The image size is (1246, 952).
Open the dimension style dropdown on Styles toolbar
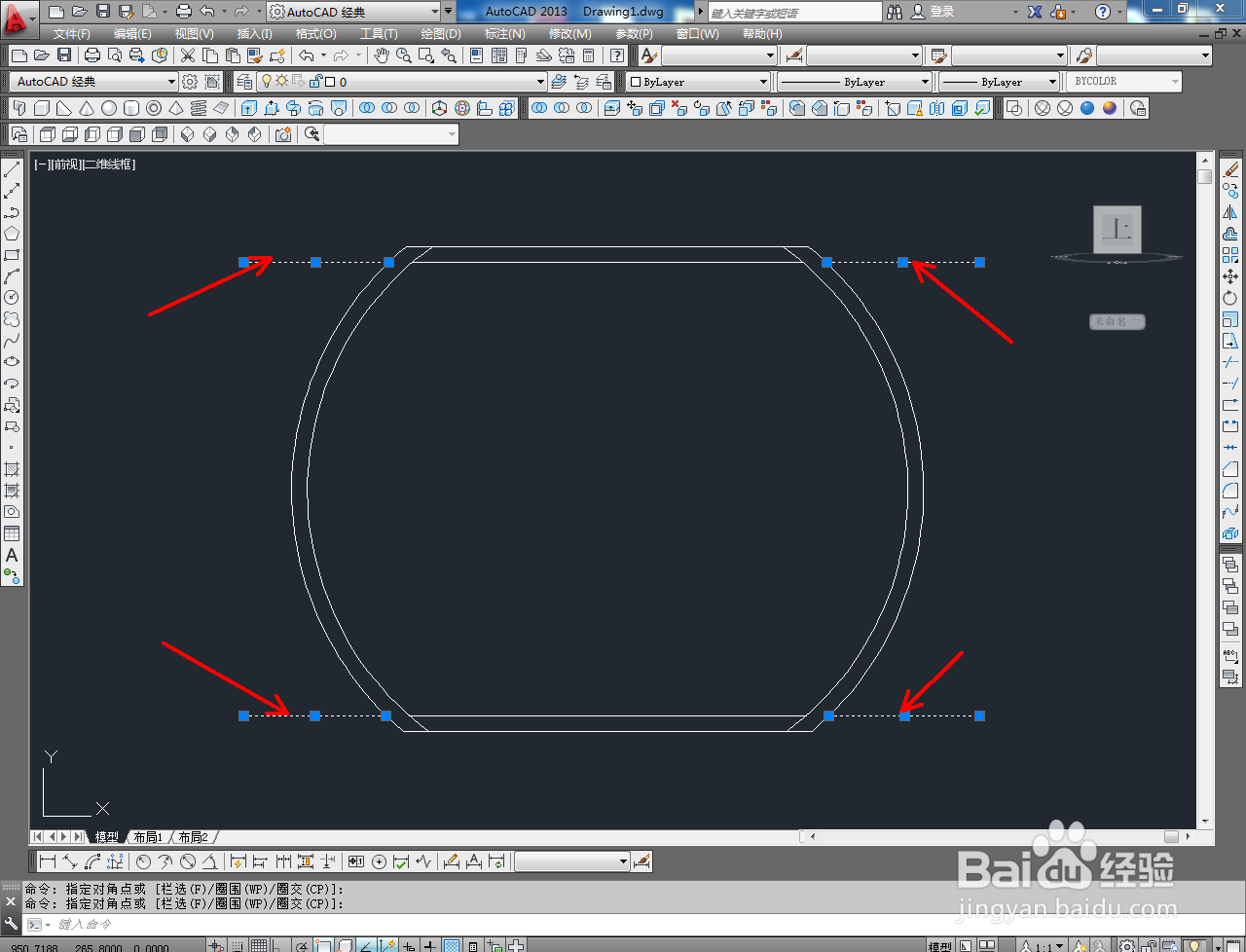(864, 55)
